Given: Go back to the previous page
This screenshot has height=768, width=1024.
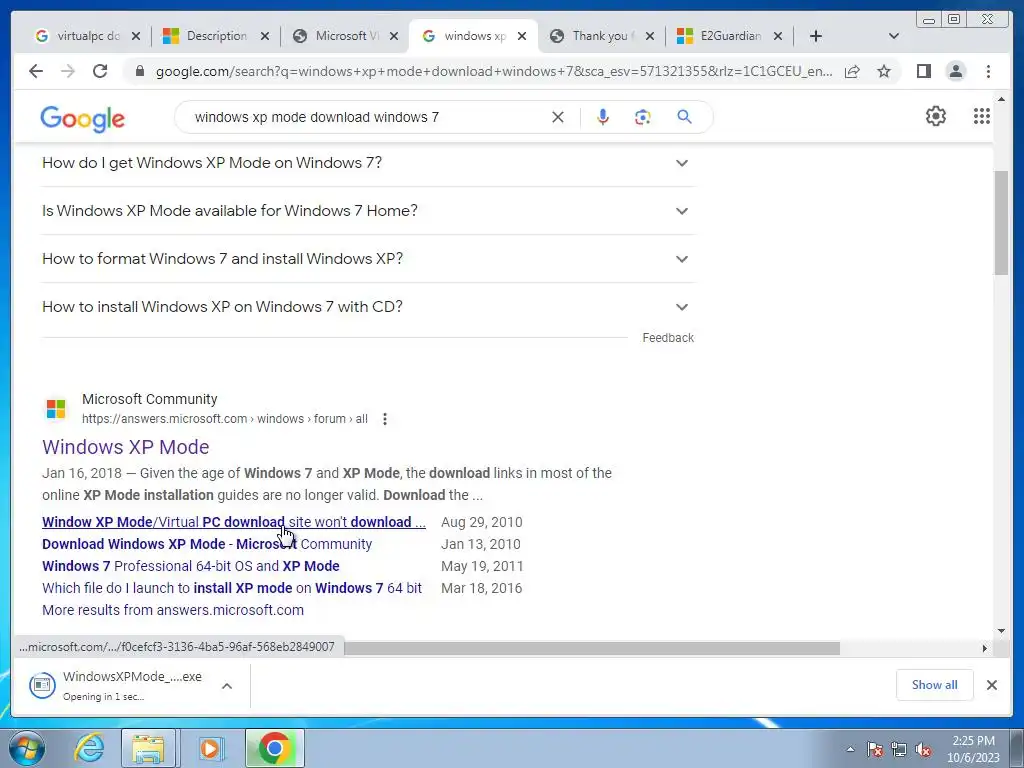Looking at the screenshot, I should [x=36, y=71].
